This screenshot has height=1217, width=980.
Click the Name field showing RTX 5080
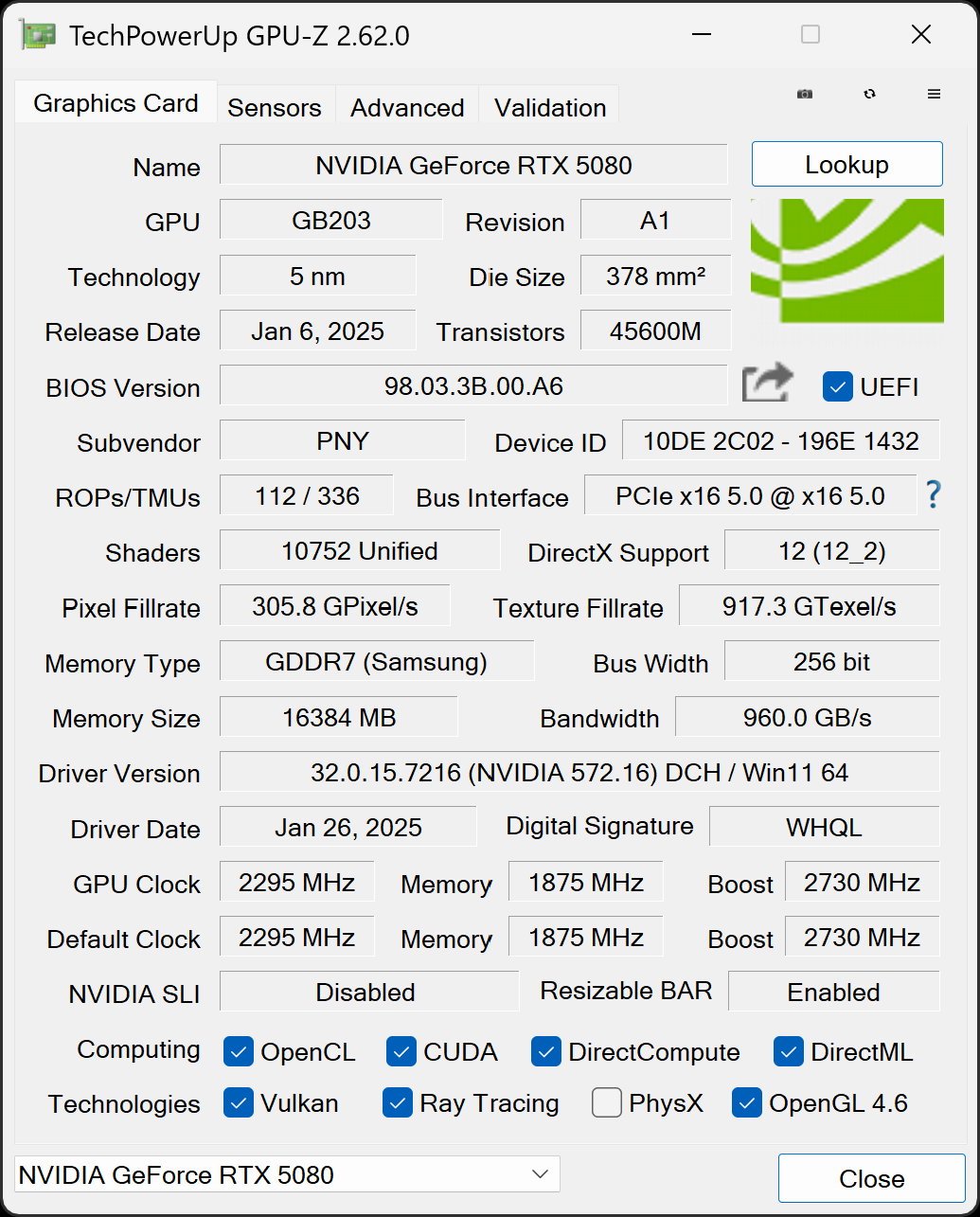pyautogui.click(x=473, y=165)
